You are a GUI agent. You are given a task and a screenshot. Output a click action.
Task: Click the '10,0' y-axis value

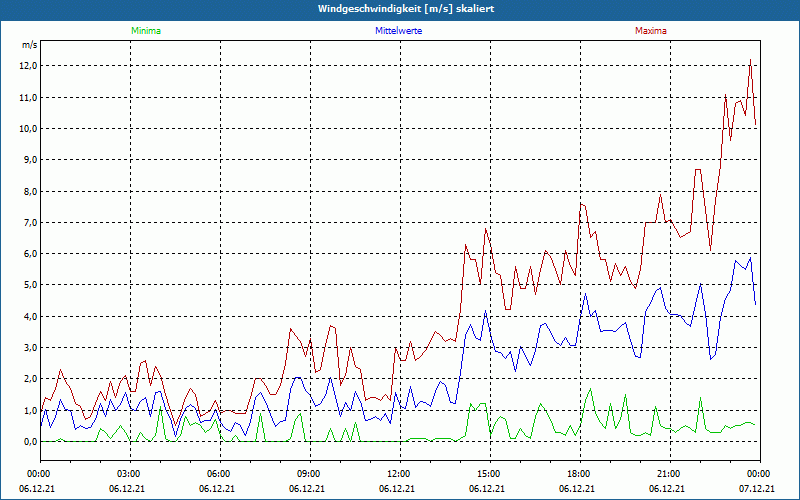[29, 129]
